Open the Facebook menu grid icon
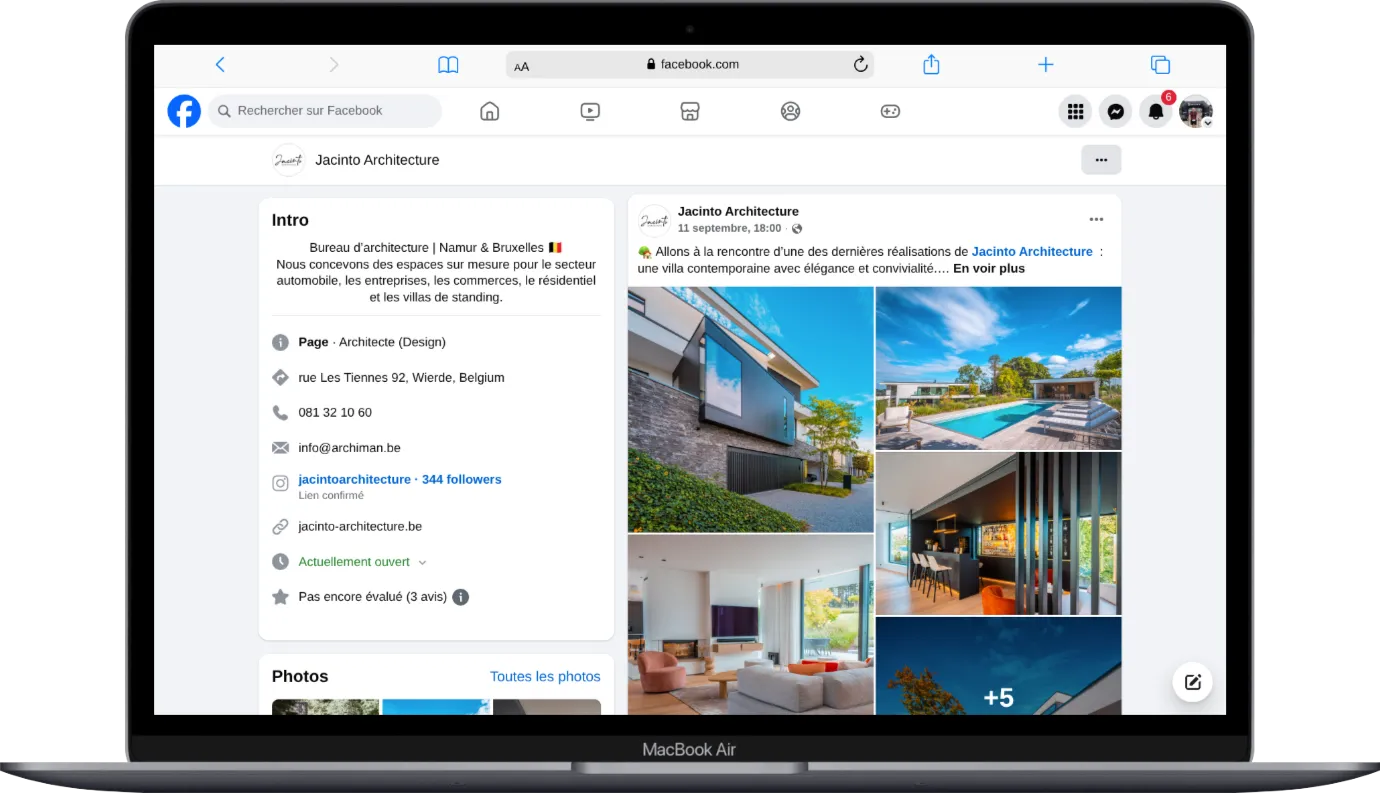The height and width of the screenshot is (793, 1380). 1075,112
